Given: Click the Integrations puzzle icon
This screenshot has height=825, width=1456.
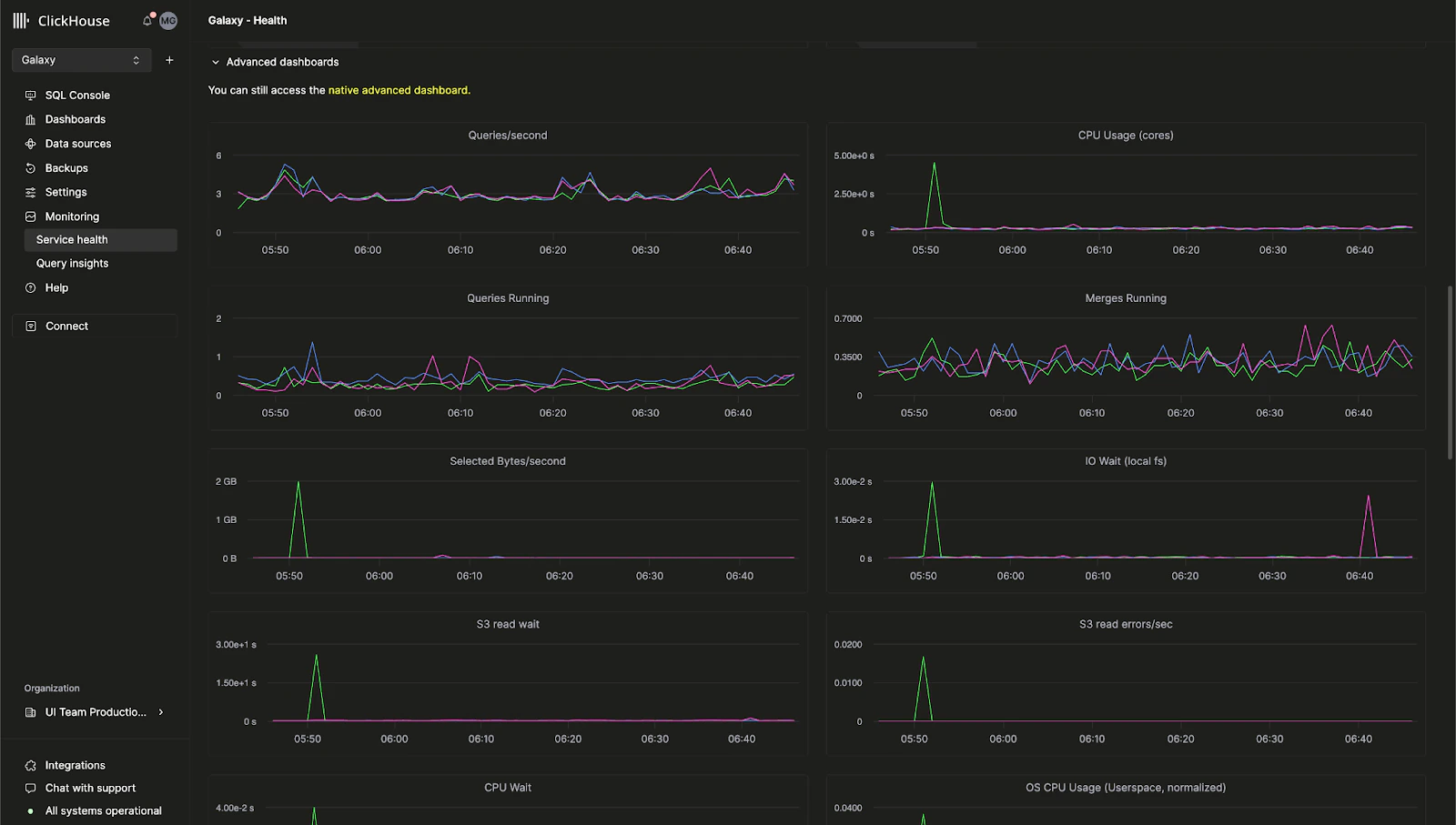Looking at the screenshot, I should (x=31, y=766).
